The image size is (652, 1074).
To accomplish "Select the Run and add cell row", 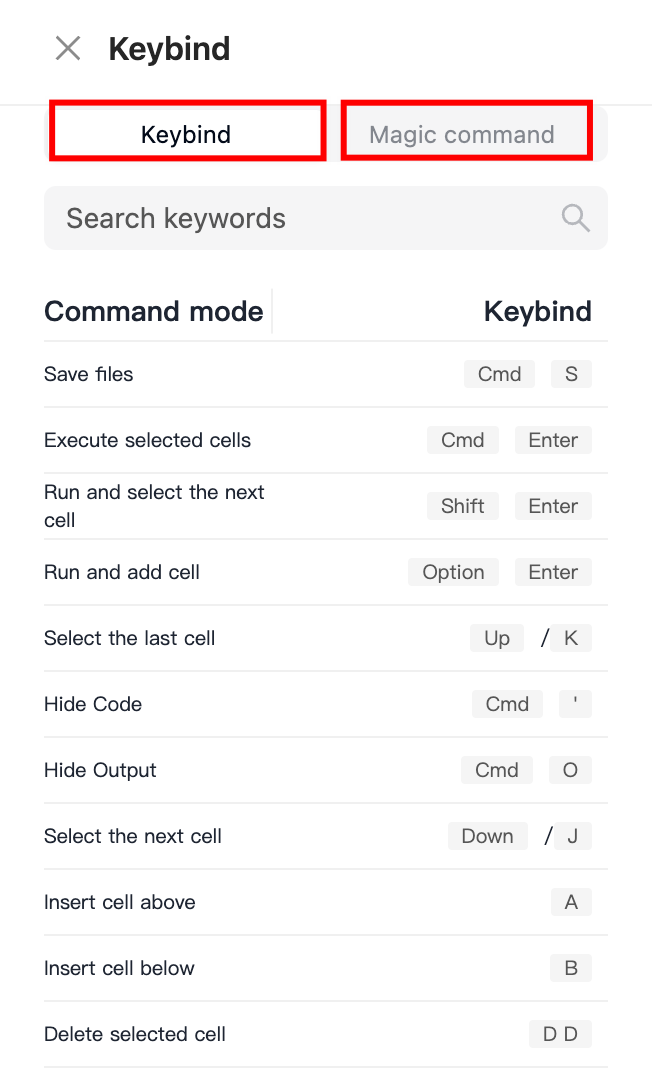I will pyautogui.click(x=326, y=572).
